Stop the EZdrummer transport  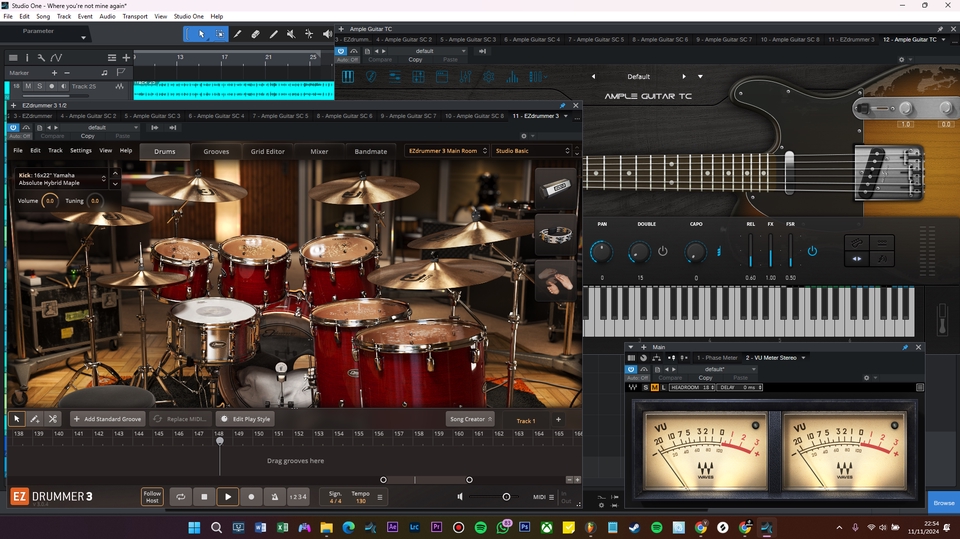204,497
